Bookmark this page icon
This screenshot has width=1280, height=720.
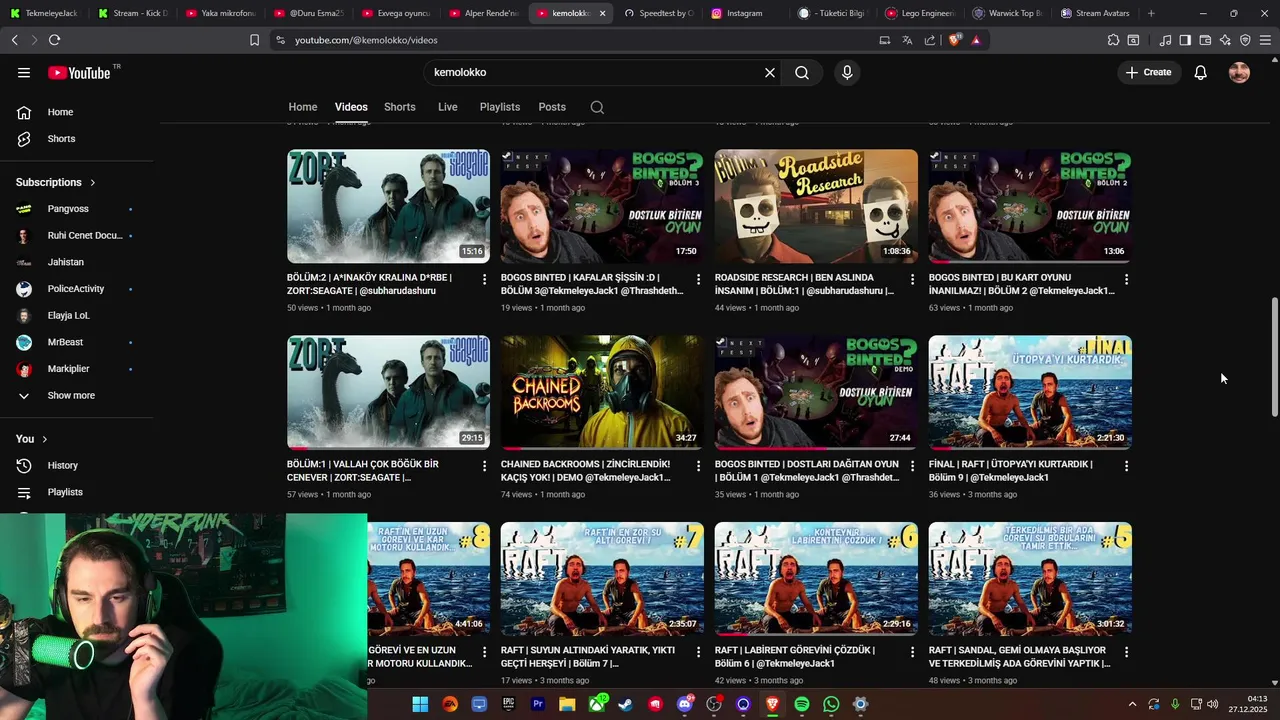(254, 40)
